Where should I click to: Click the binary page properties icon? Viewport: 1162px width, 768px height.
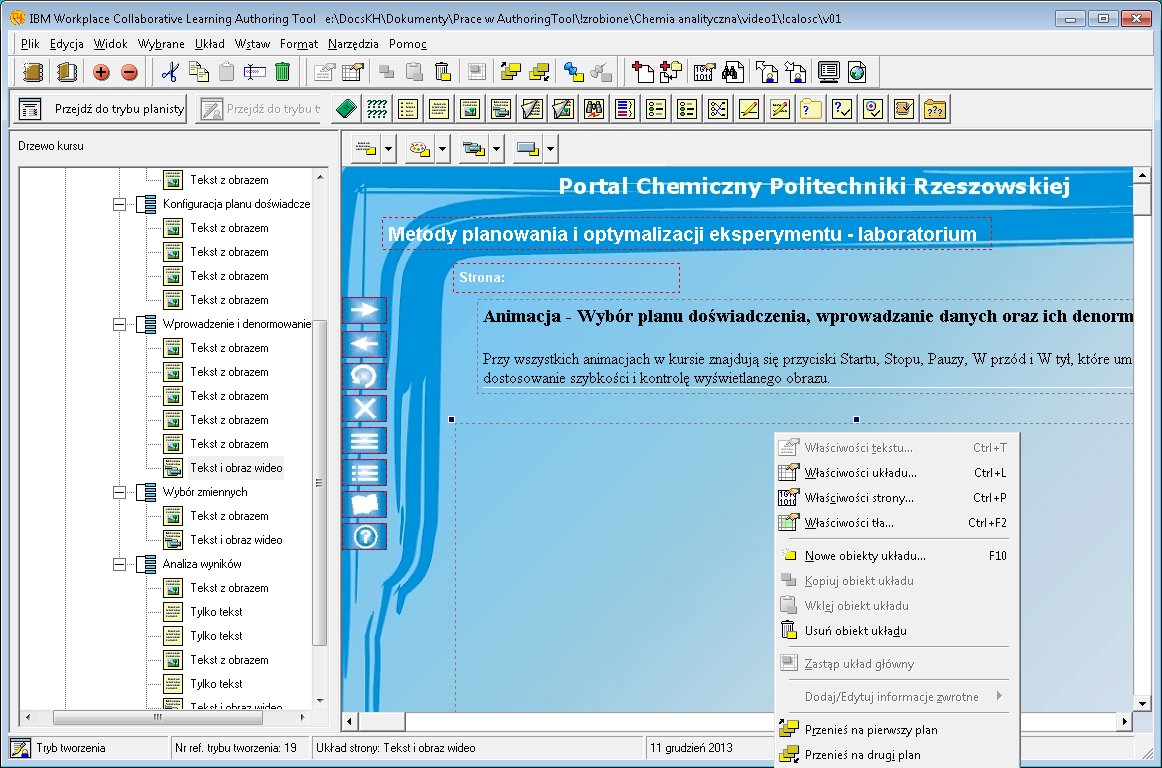[x=704, y=72]
